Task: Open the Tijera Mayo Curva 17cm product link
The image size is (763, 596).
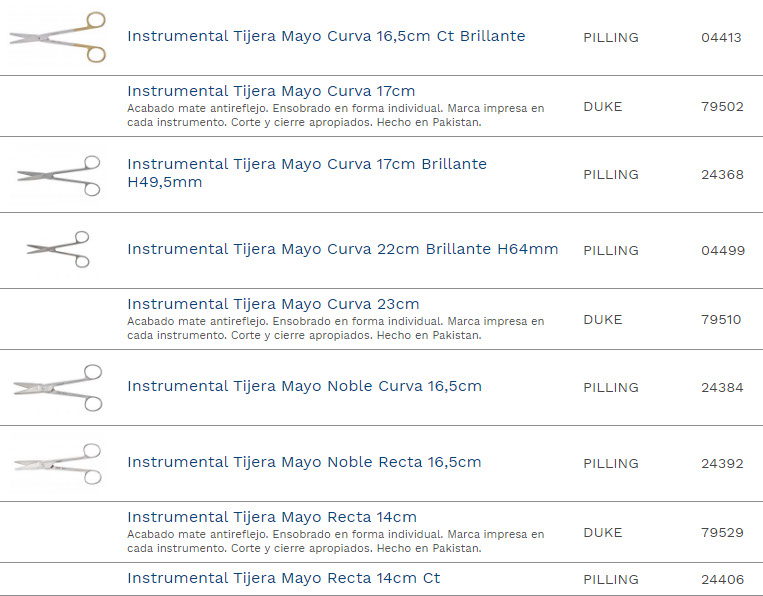Action: (x=271, y=91)
